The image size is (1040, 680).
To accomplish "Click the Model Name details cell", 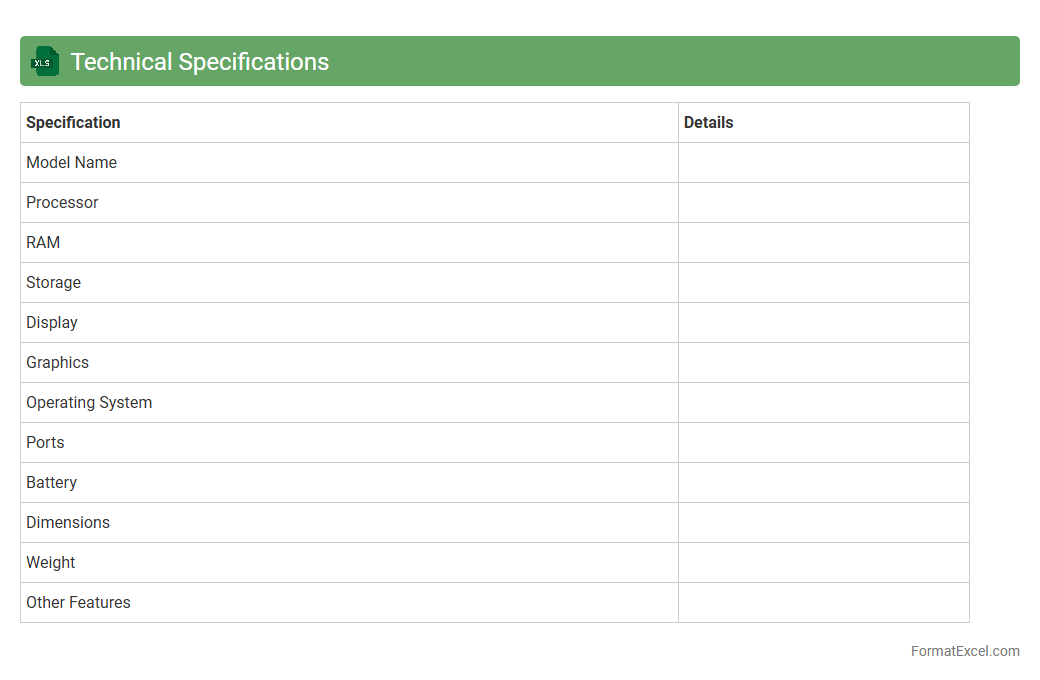I will (823, 162).
